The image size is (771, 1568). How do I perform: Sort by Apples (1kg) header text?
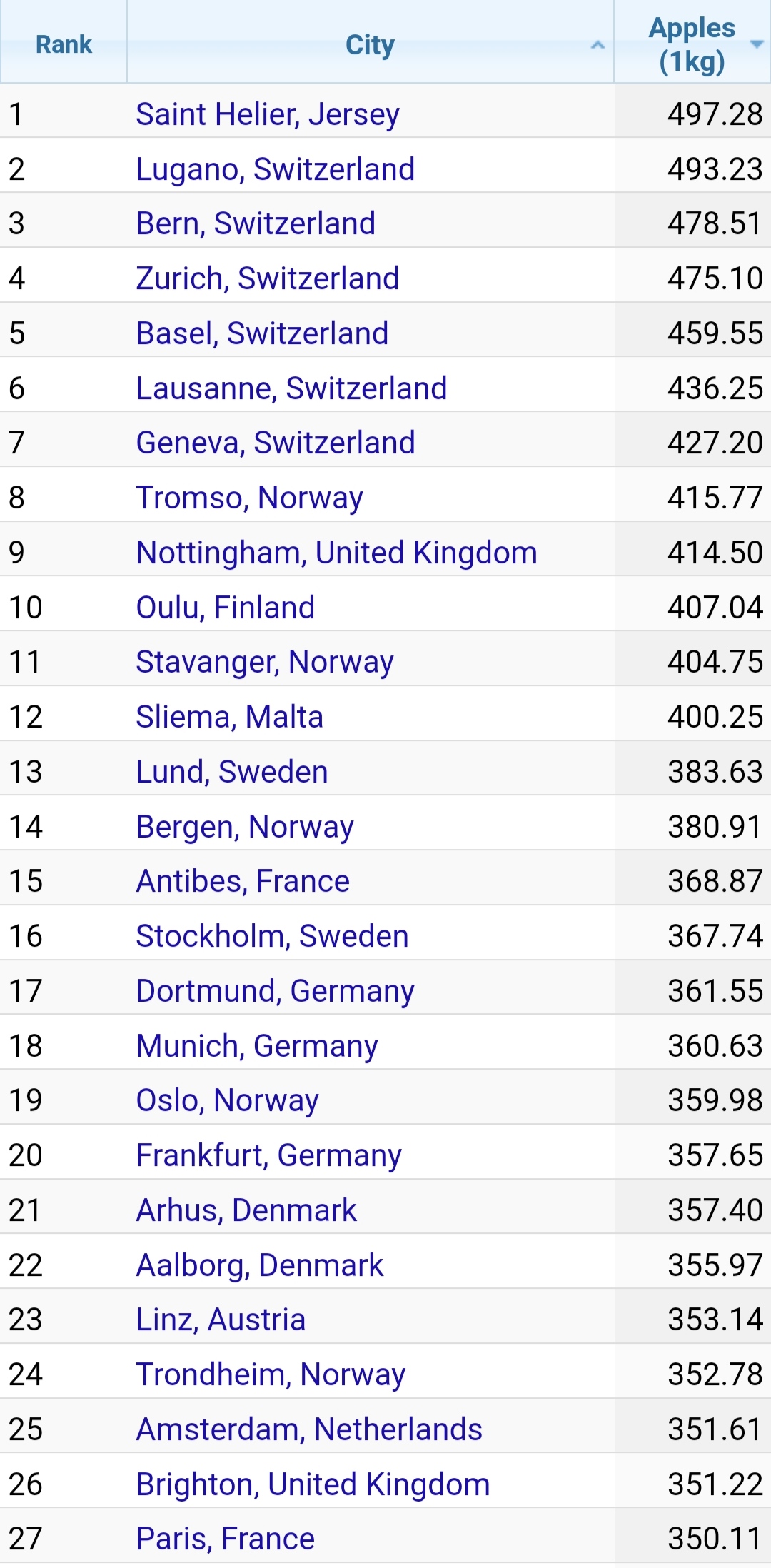[691, 44]
